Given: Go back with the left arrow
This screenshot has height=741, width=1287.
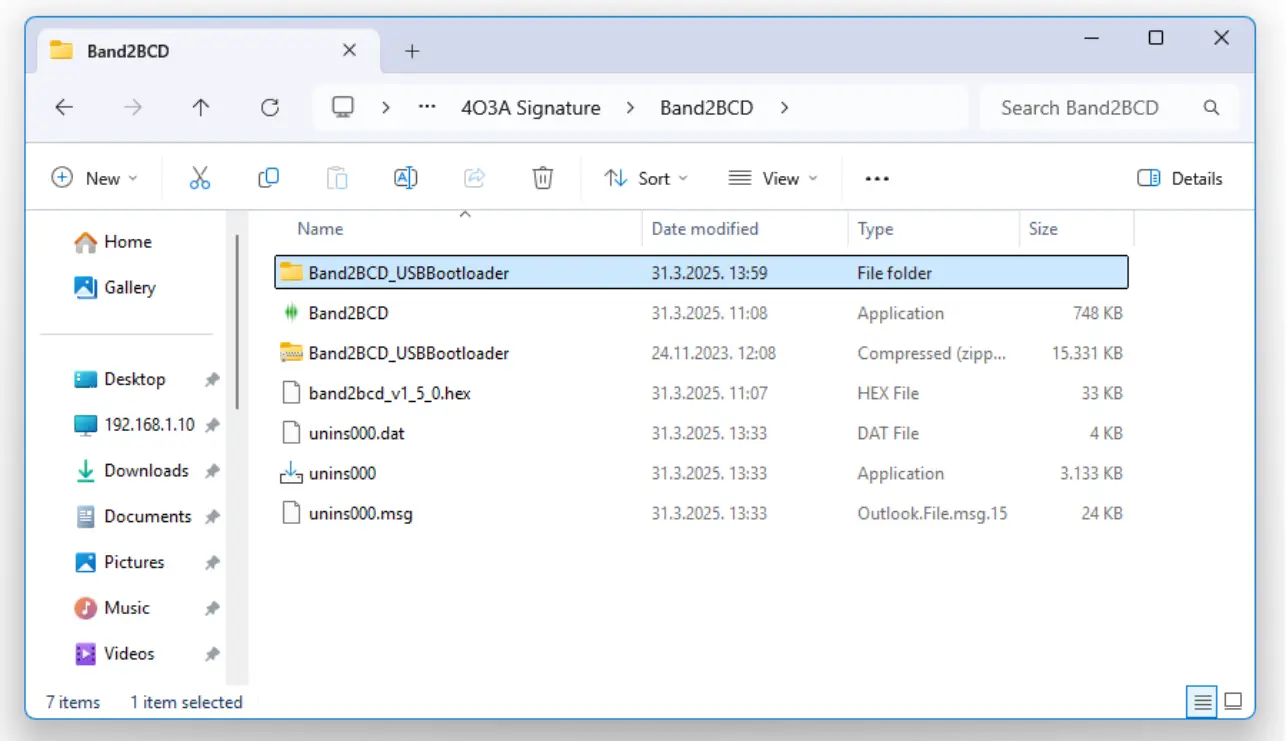Looking at the screenshot, I should pyautogui.click(x=64, y=107).
